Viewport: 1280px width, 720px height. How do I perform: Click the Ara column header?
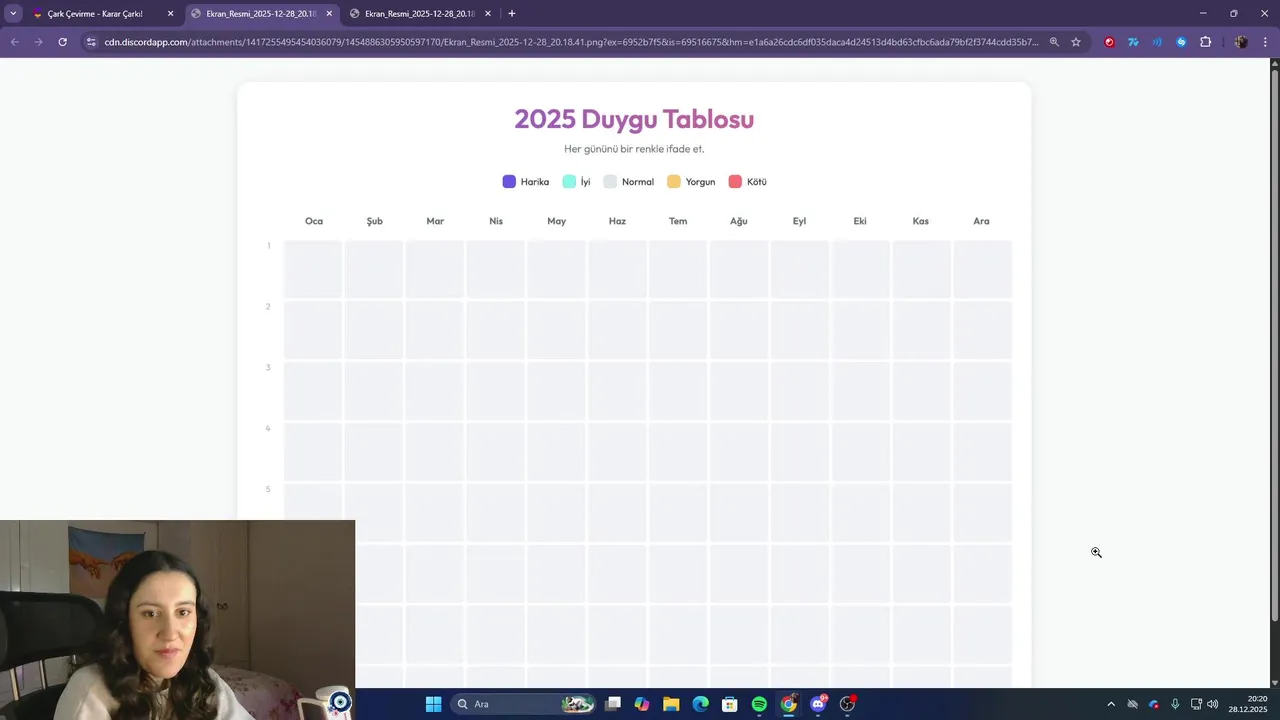click(982, 221)
